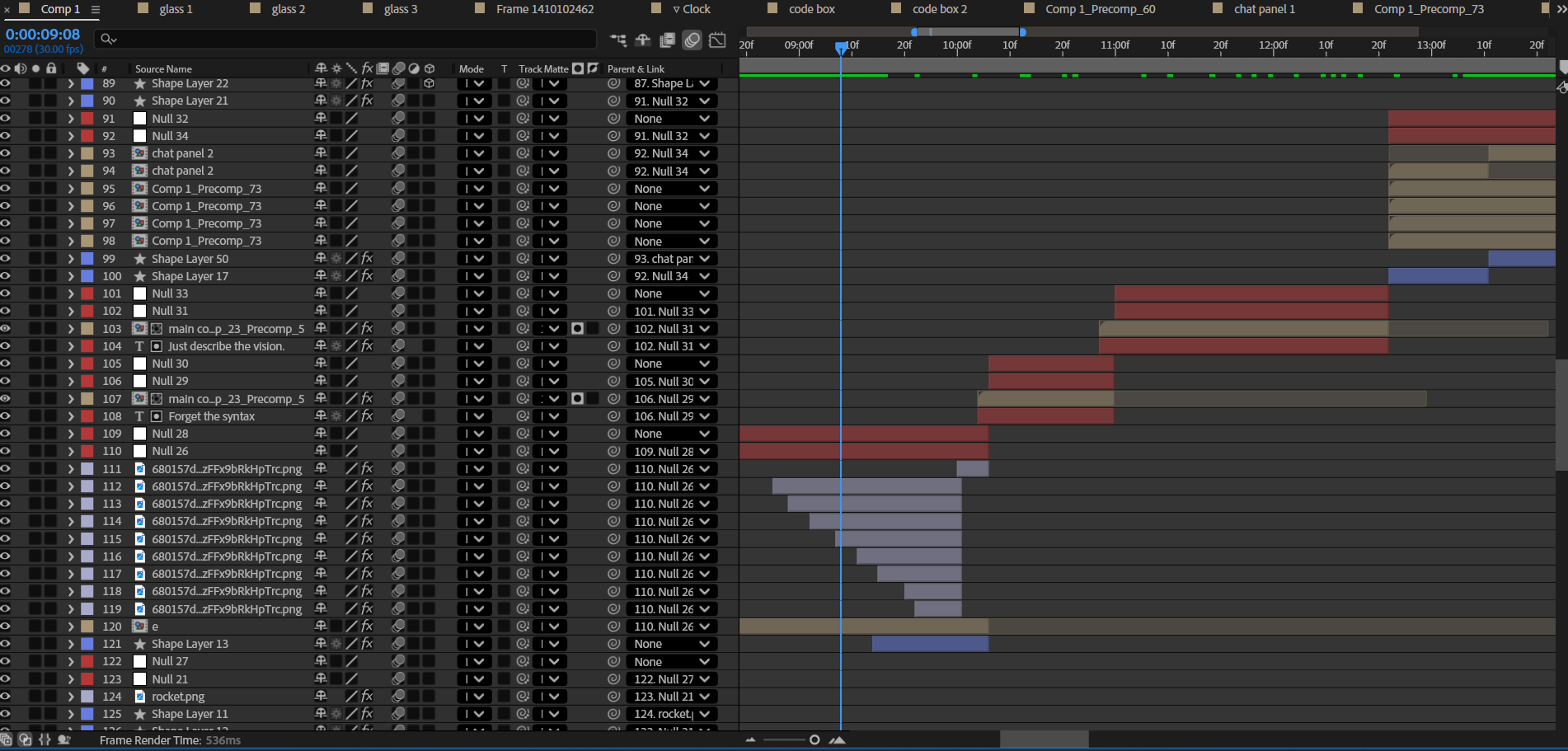
Task: Open the Composition Mini-Flowchart icon
Action: click(617, 40)
